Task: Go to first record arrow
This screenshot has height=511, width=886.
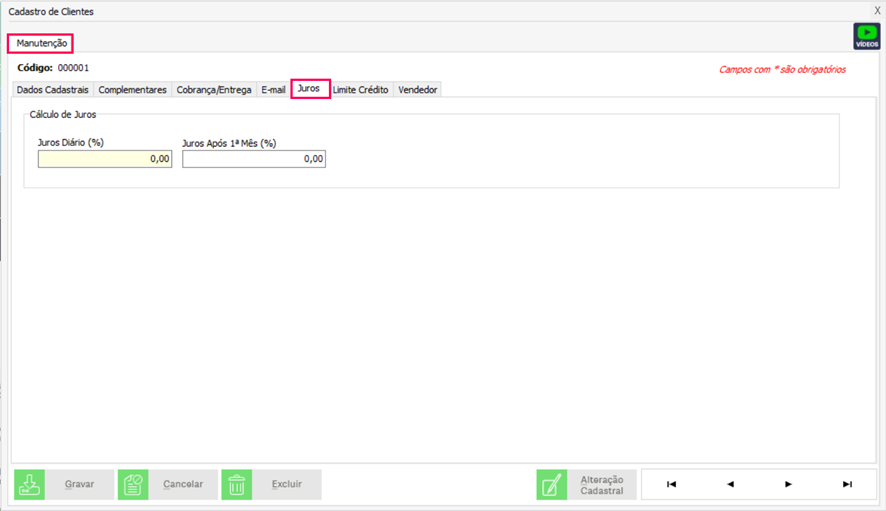Action: [671, 485]
